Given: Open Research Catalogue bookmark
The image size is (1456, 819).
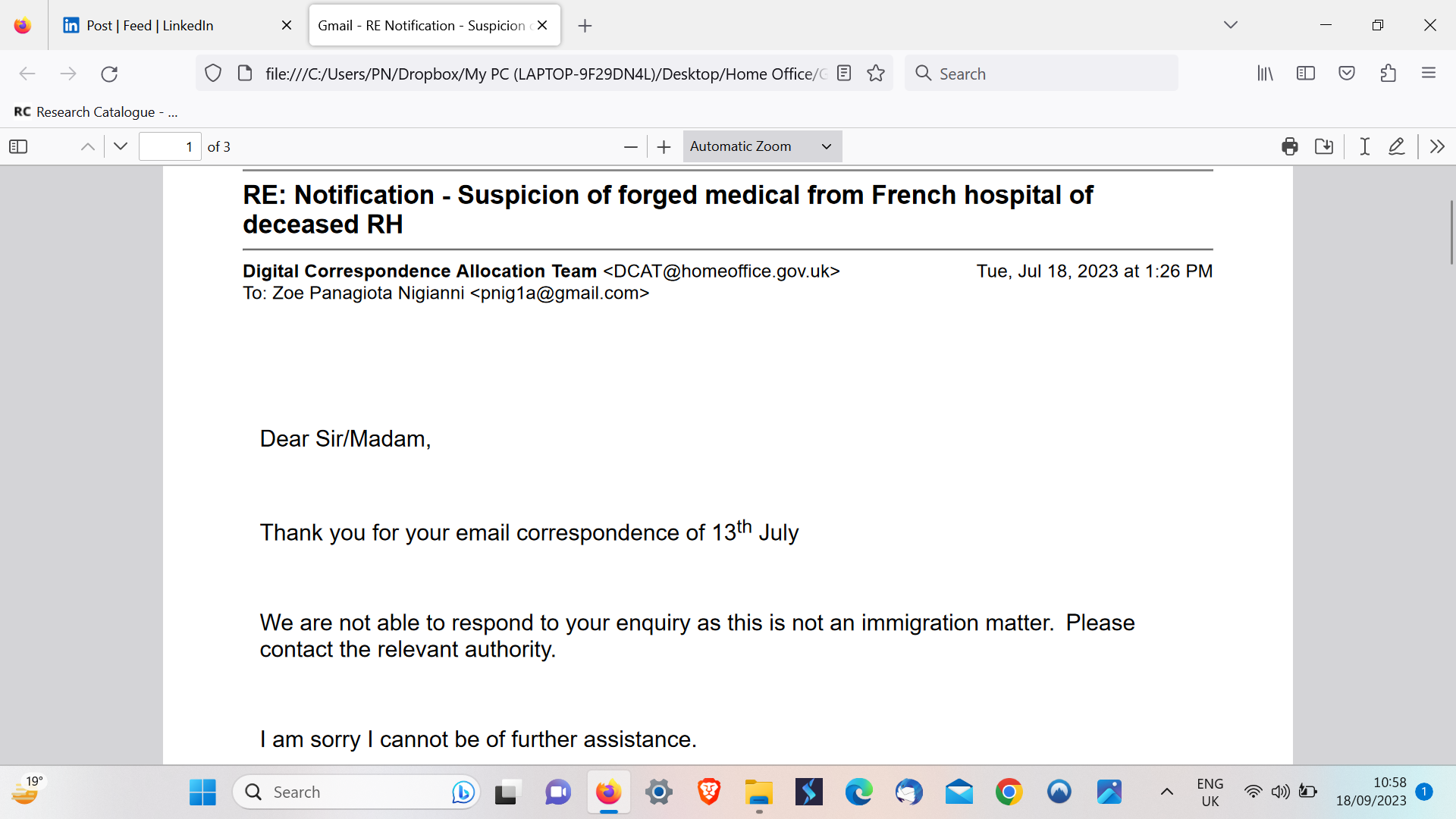Looking at the screenshot, I should (x=96, y=112).
